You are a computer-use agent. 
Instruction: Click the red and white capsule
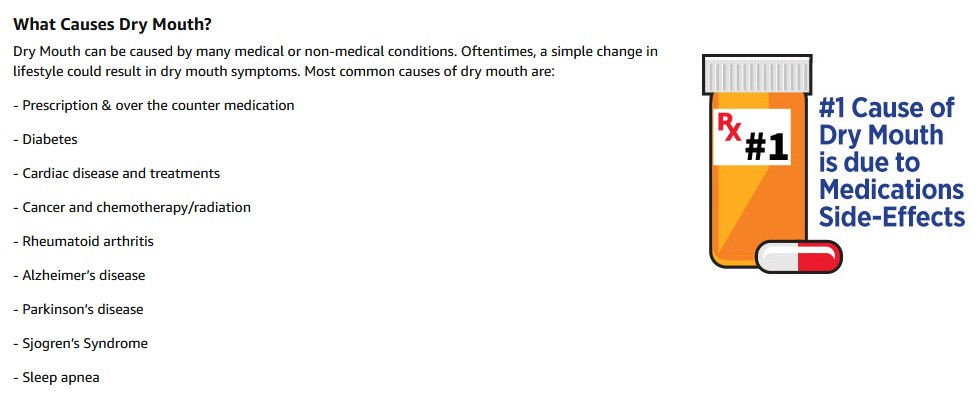[799, 257]
